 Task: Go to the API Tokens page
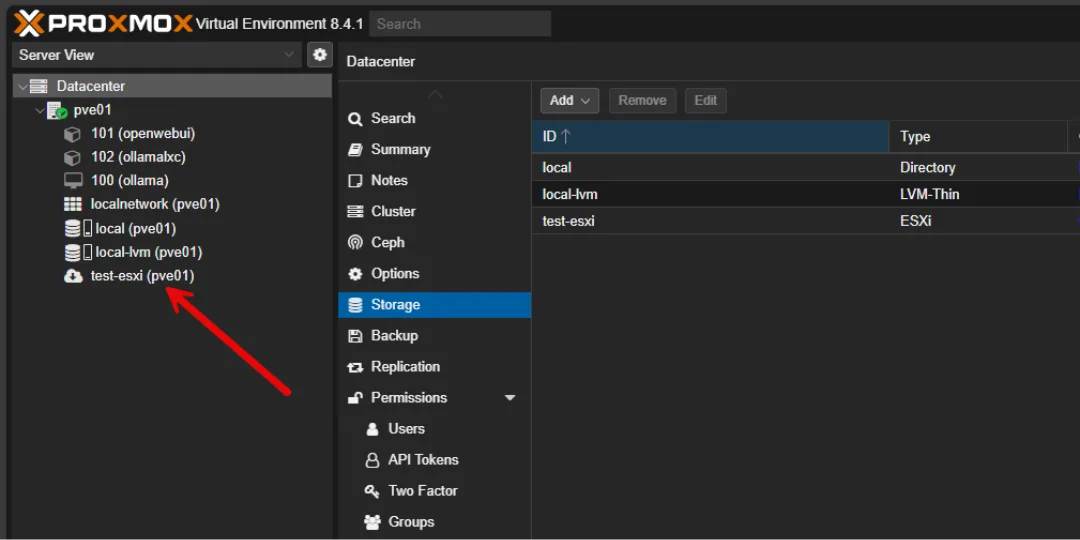click(x=423, y=460)
